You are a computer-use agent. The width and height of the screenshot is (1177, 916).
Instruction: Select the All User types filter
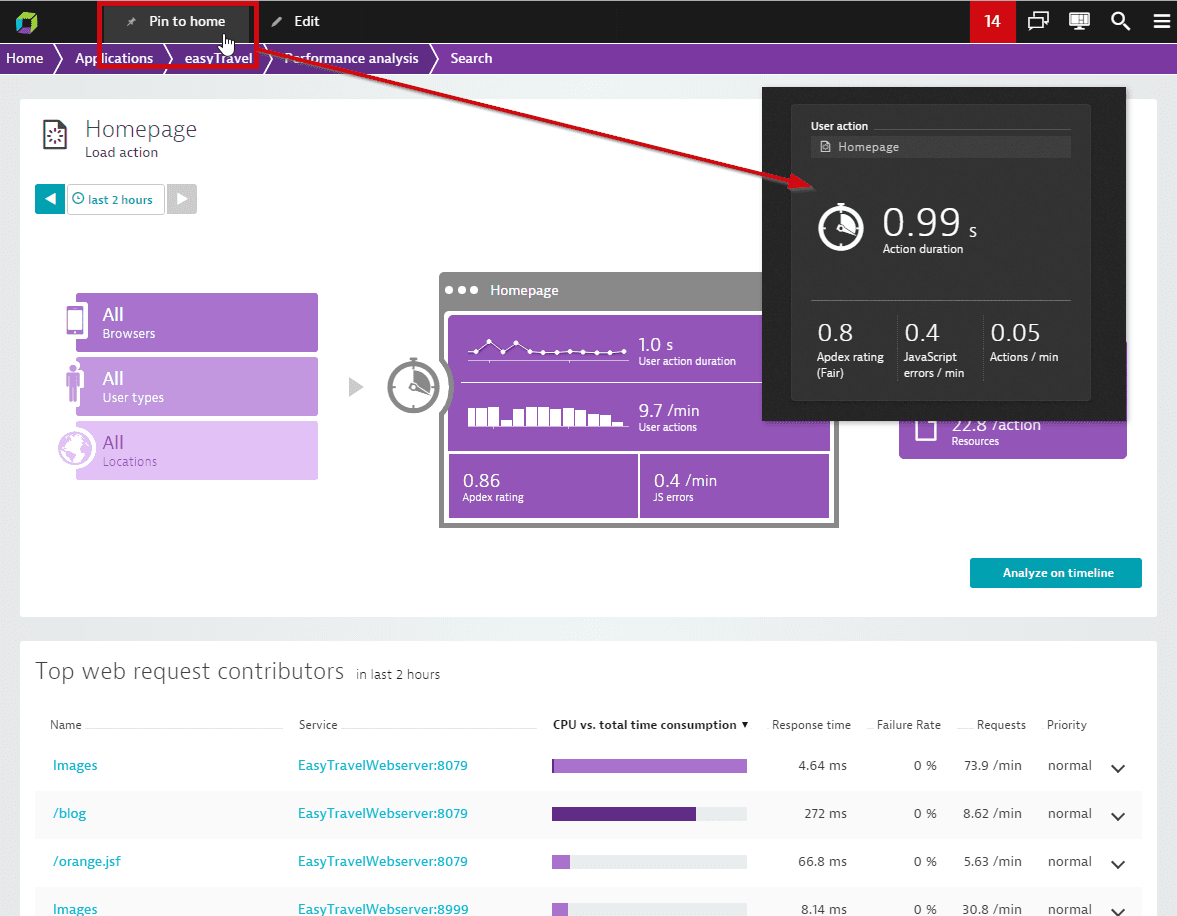[197, 386]
